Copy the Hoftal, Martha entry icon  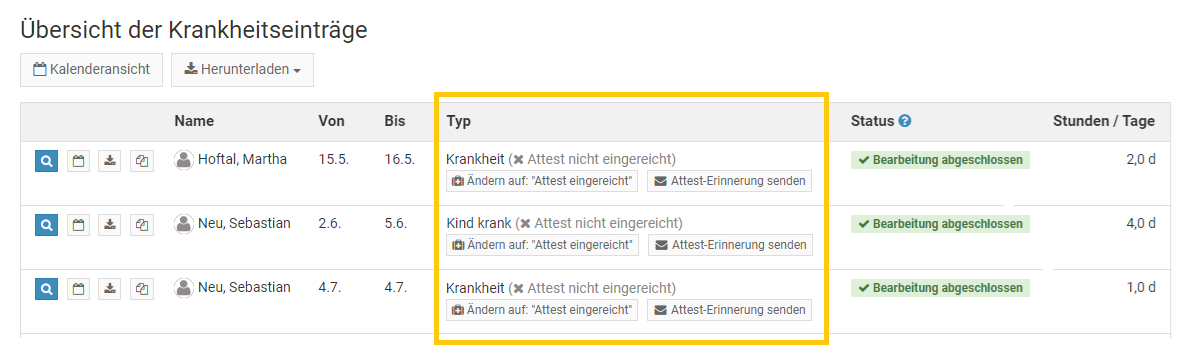142,161
